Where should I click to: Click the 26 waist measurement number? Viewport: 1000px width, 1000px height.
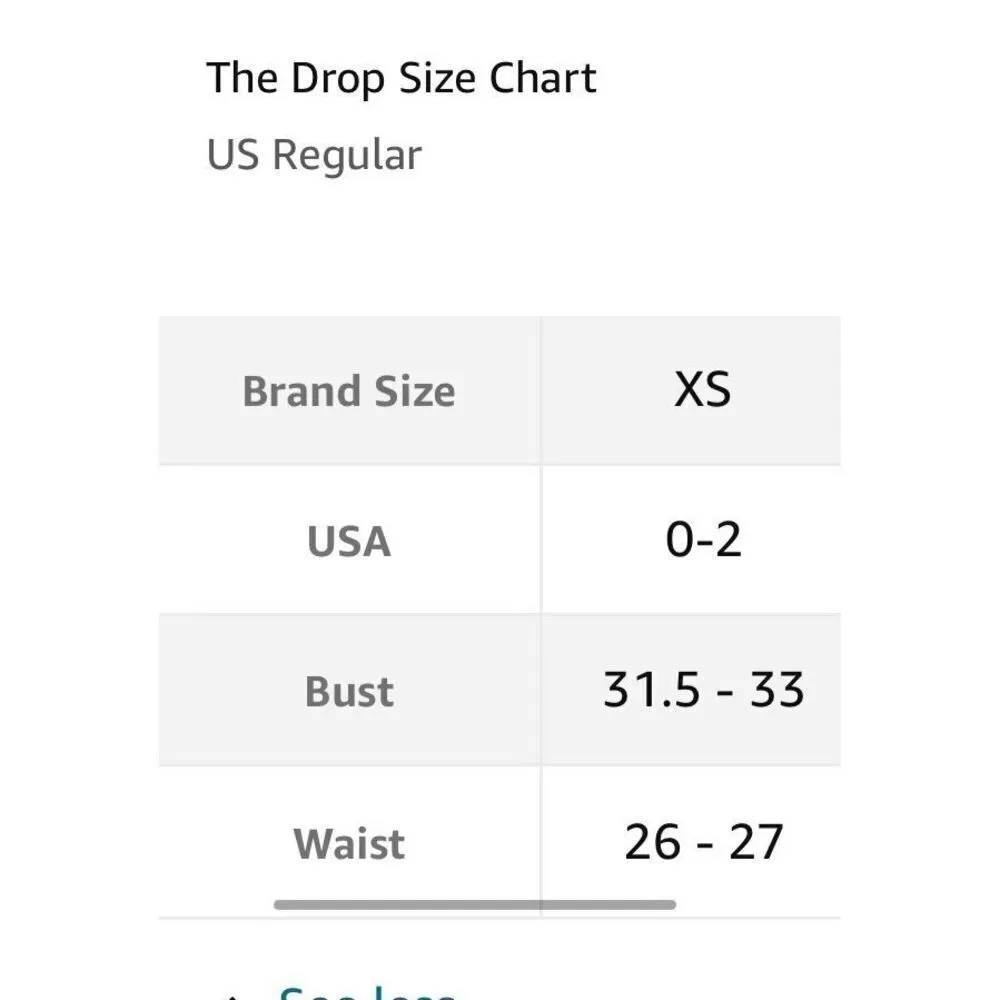click(x=652, y=842)
